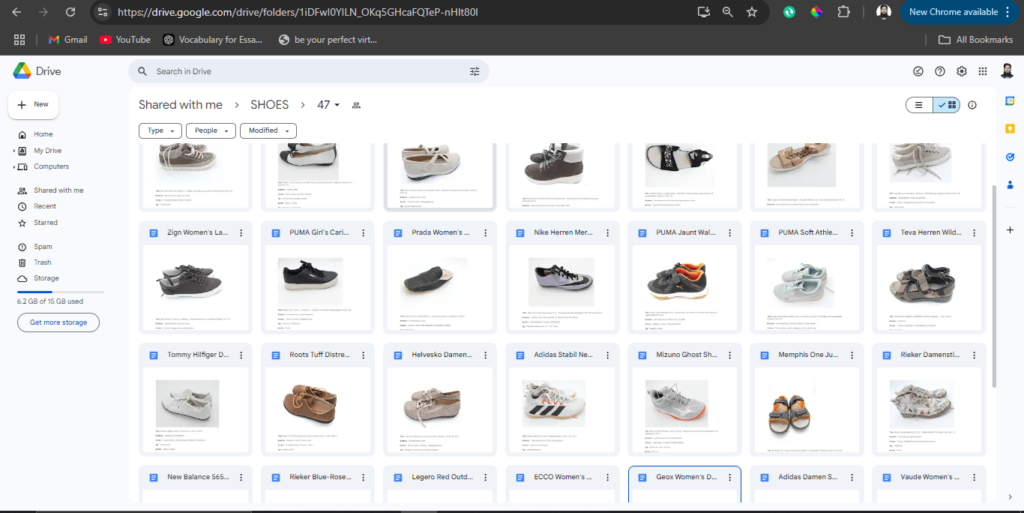Image resolution: width=1024 pixels, height=513 pixels.
Task: Click the Search in Drive field
Action: 308,72
